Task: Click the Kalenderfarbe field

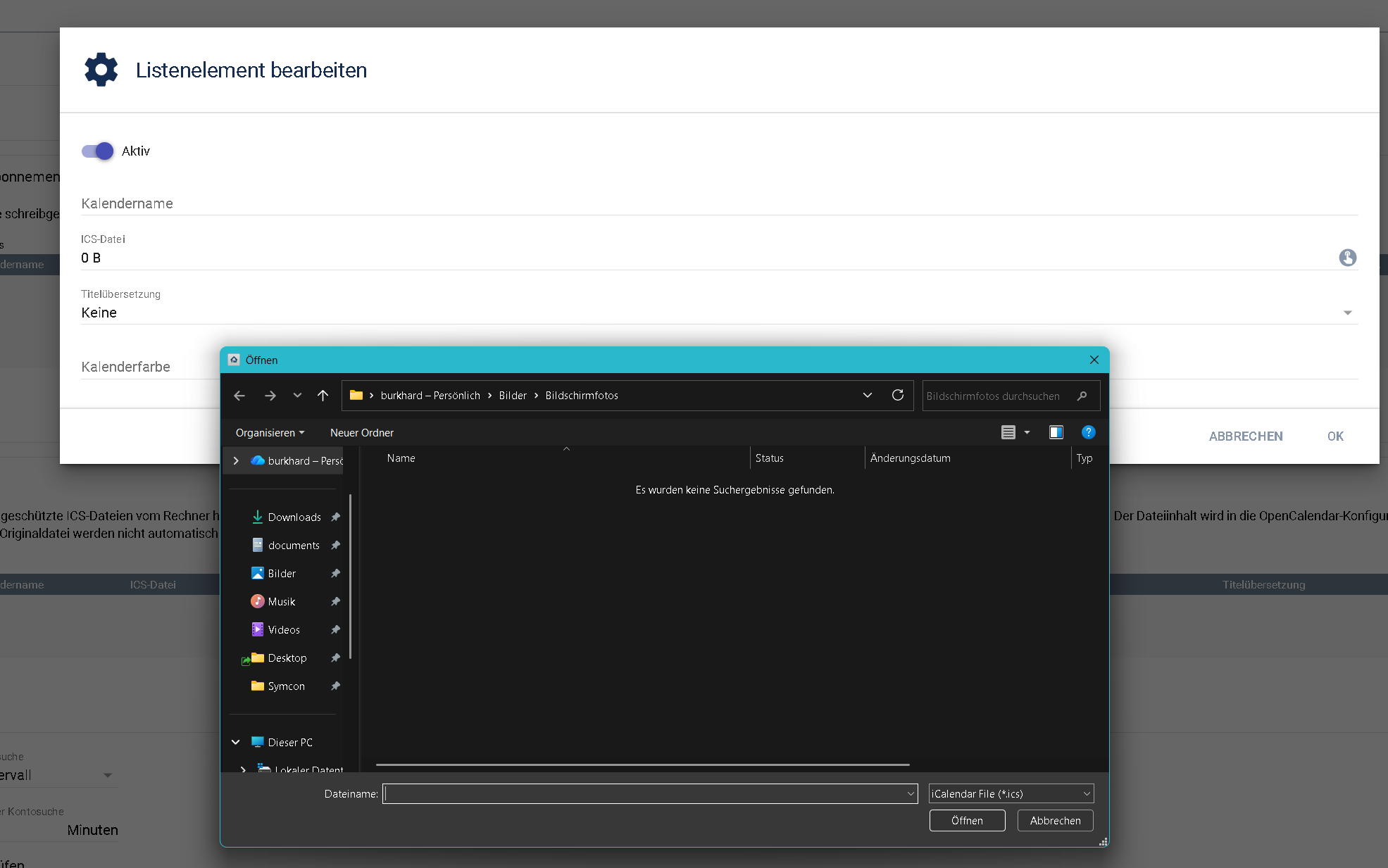Action: point(150,367)
